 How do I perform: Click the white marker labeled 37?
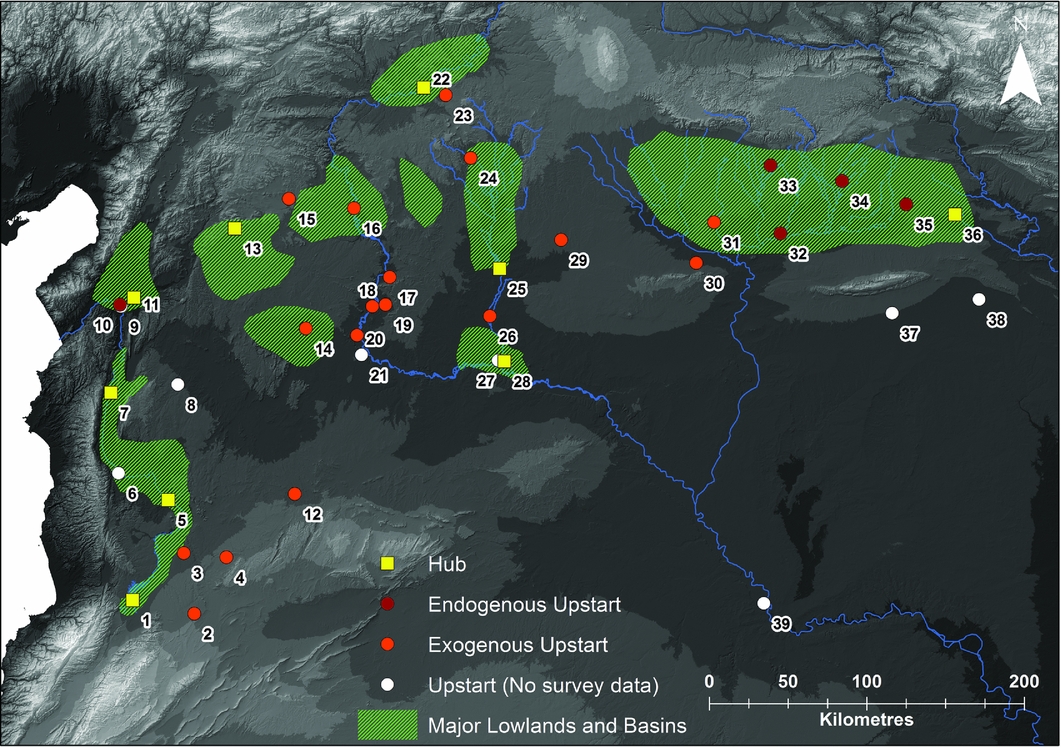(x=892, y=313)
